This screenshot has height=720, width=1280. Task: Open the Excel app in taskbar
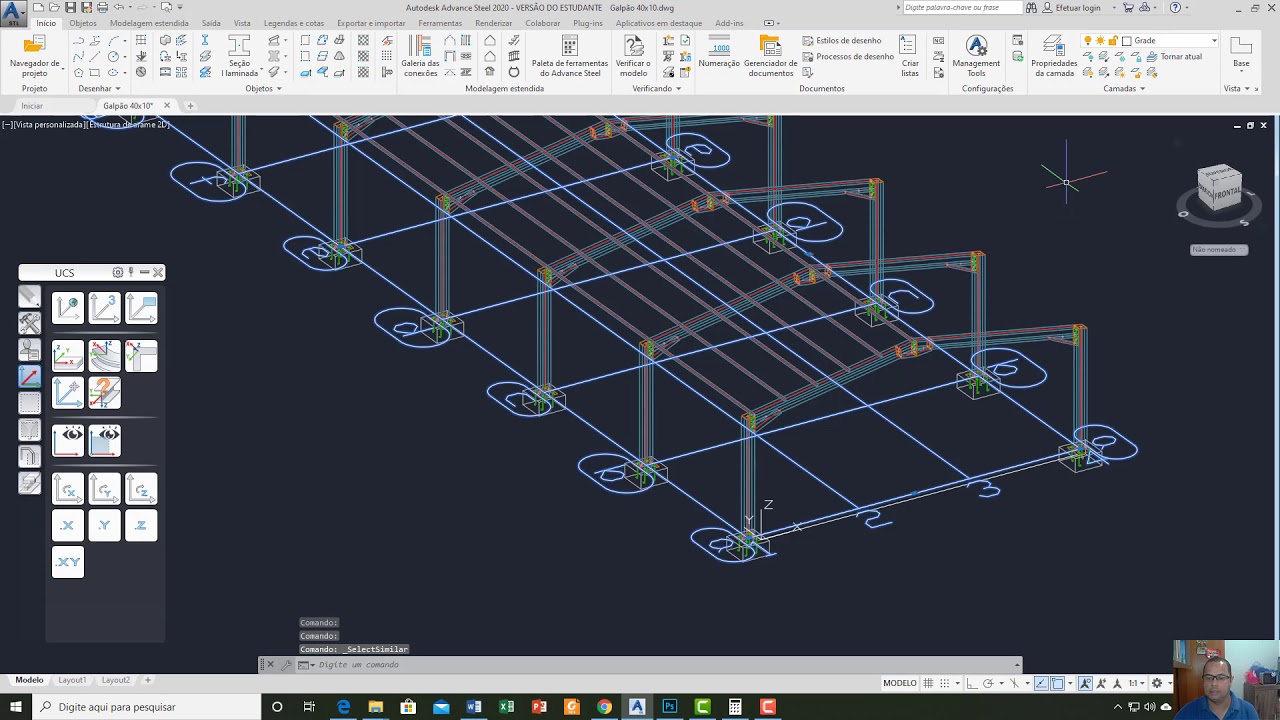tap(507, 707)
